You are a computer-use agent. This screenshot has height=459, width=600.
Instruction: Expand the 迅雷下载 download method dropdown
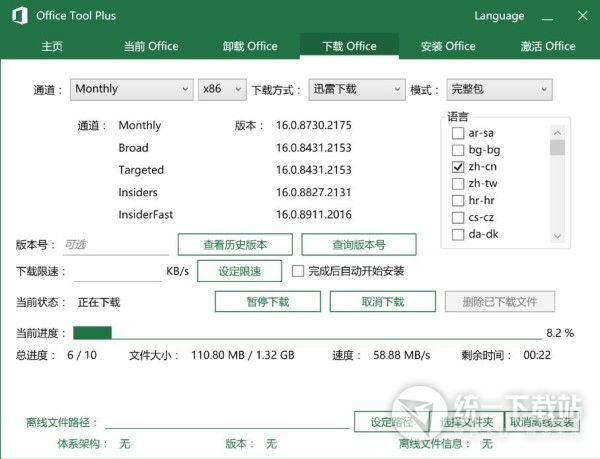coord(355,89)
